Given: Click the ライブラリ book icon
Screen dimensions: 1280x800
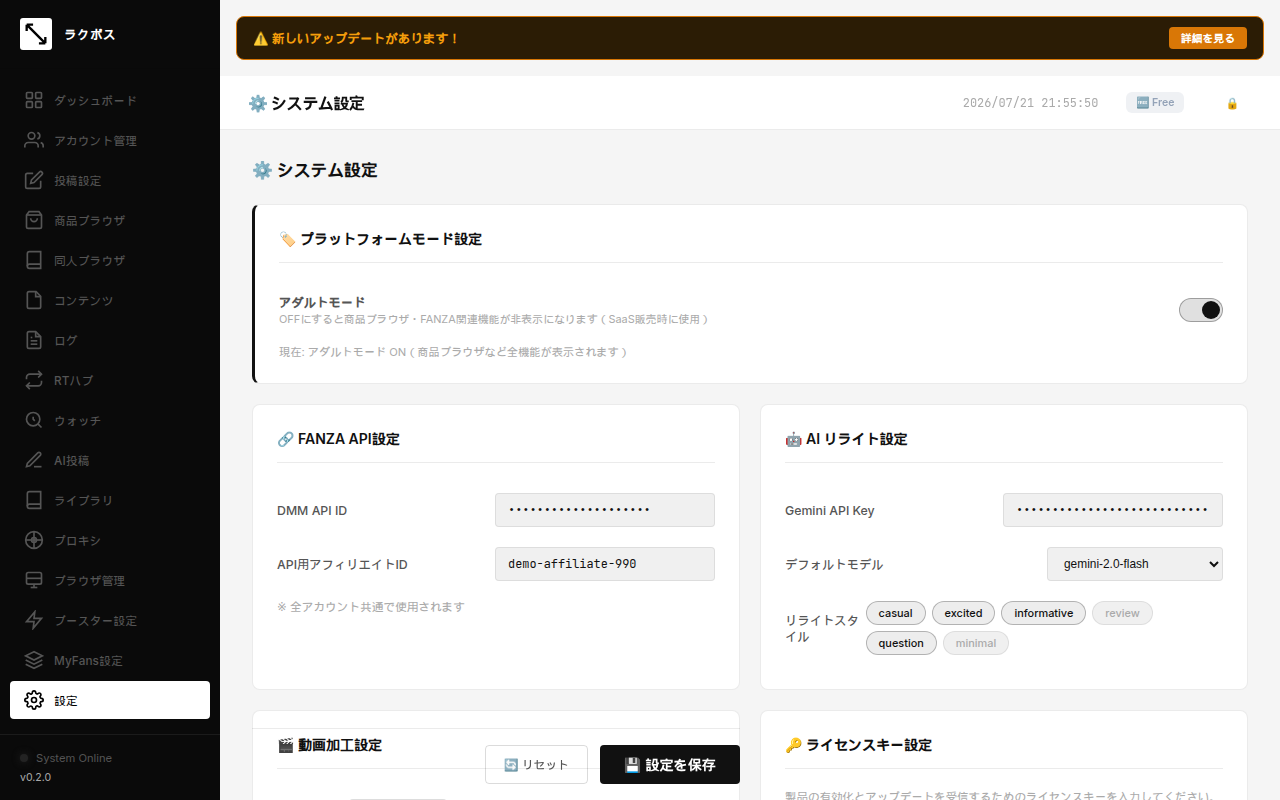Looking at the screenshot, I should coord(34,500).
